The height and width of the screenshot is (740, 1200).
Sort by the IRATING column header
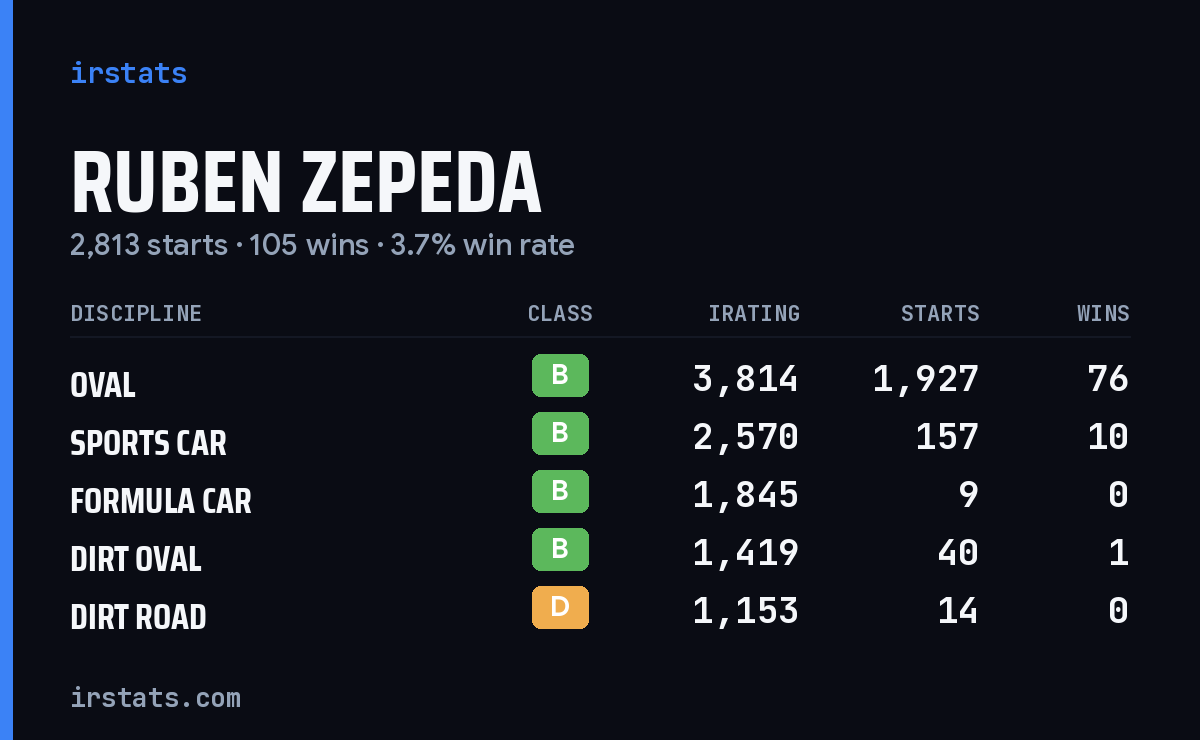click(x=754, y=314)
